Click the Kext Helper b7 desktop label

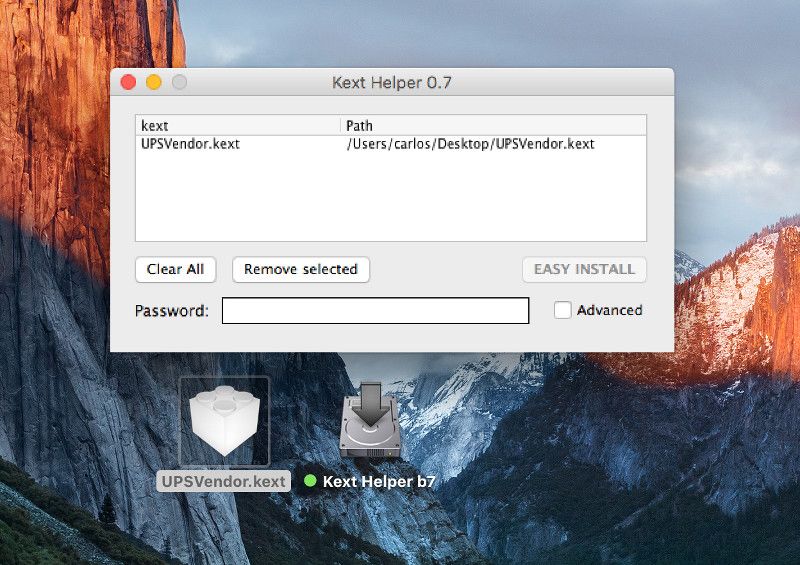pos(379,481)
